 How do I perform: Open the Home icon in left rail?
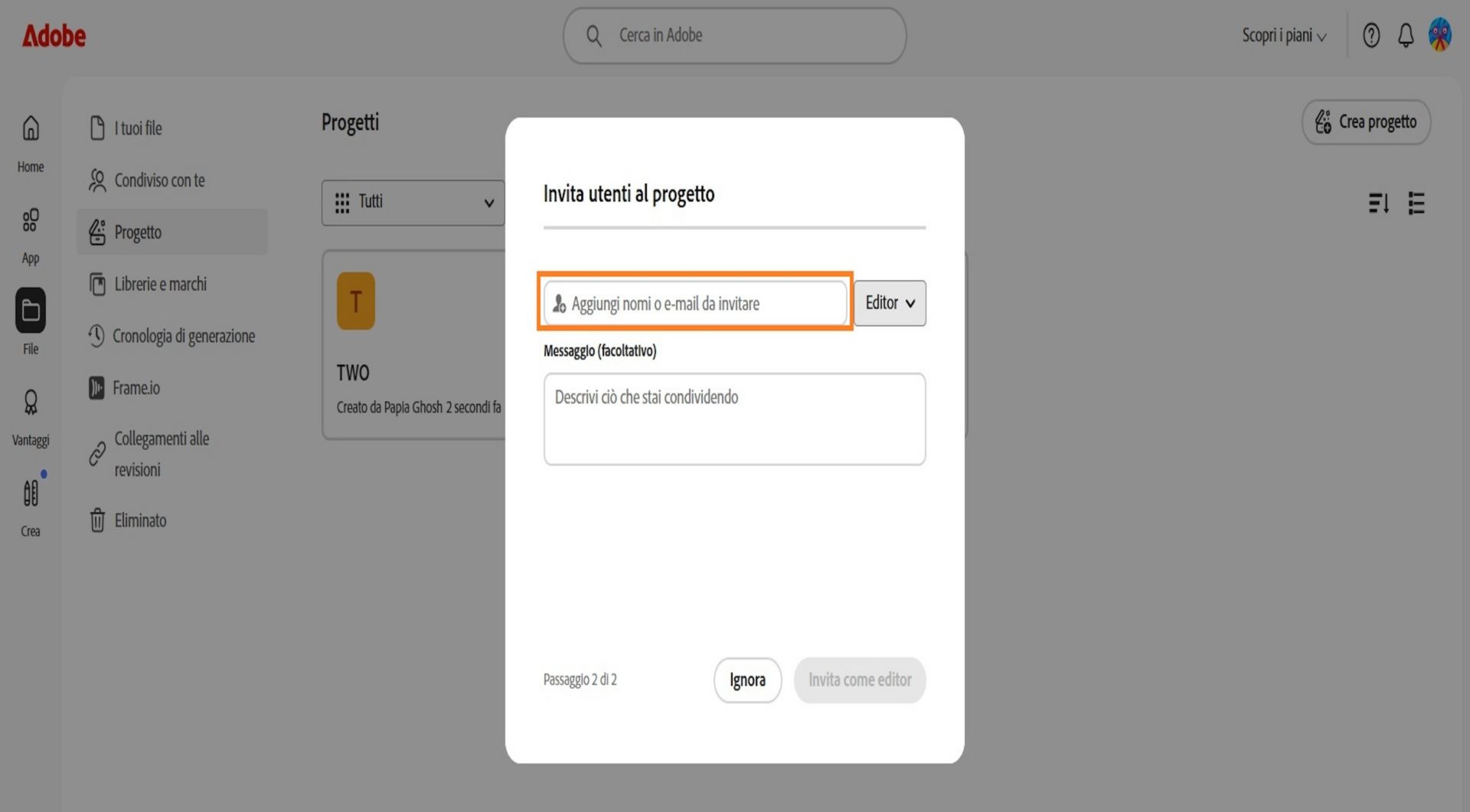[x=31, y=129]
